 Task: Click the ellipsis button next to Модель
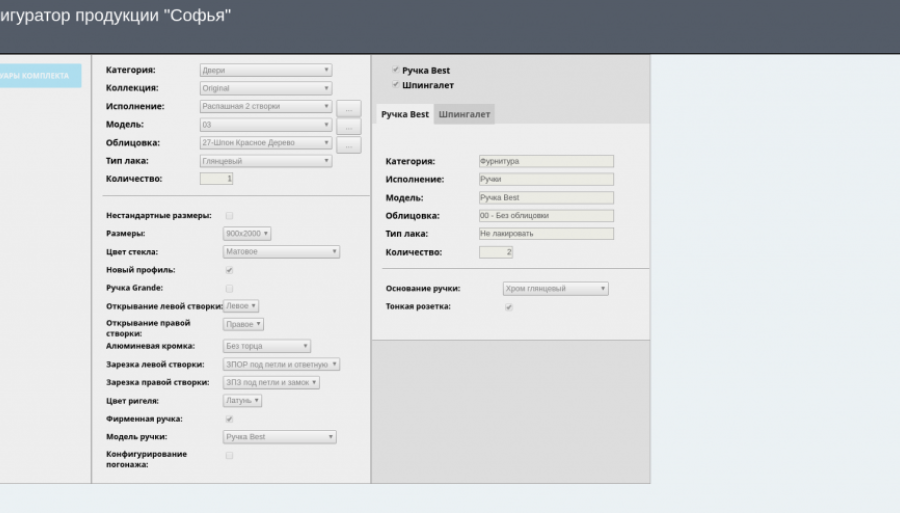coord(347,126)
